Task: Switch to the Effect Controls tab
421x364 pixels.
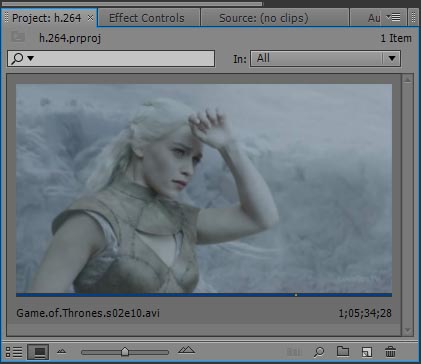Action: click(147, 18)
